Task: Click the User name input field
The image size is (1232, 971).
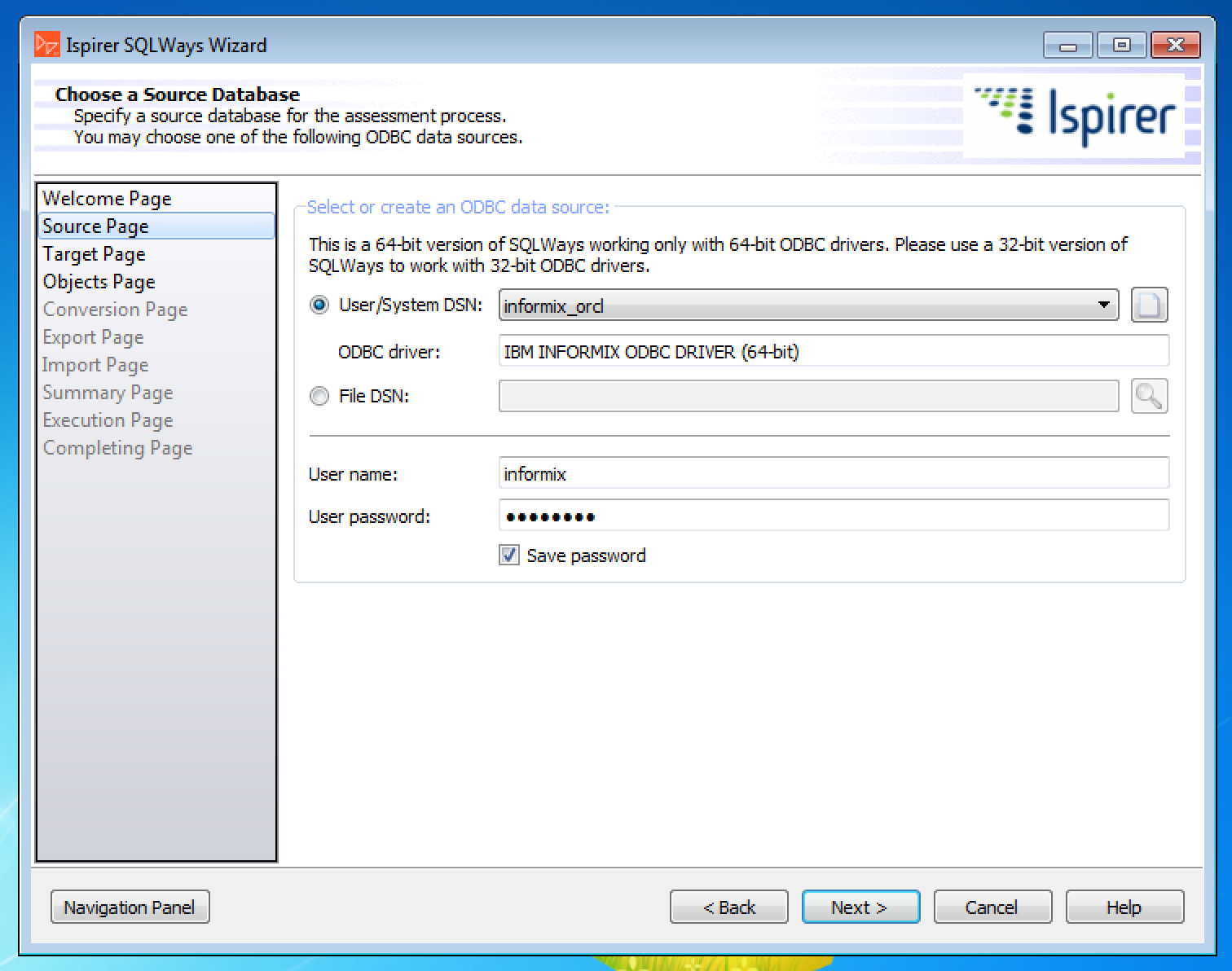Action: (x=834, y=473)
